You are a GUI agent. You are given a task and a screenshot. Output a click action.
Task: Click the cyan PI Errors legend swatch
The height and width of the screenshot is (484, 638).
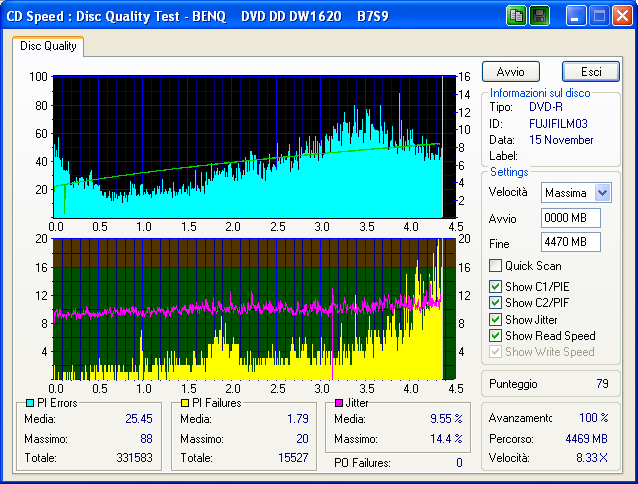30,403
